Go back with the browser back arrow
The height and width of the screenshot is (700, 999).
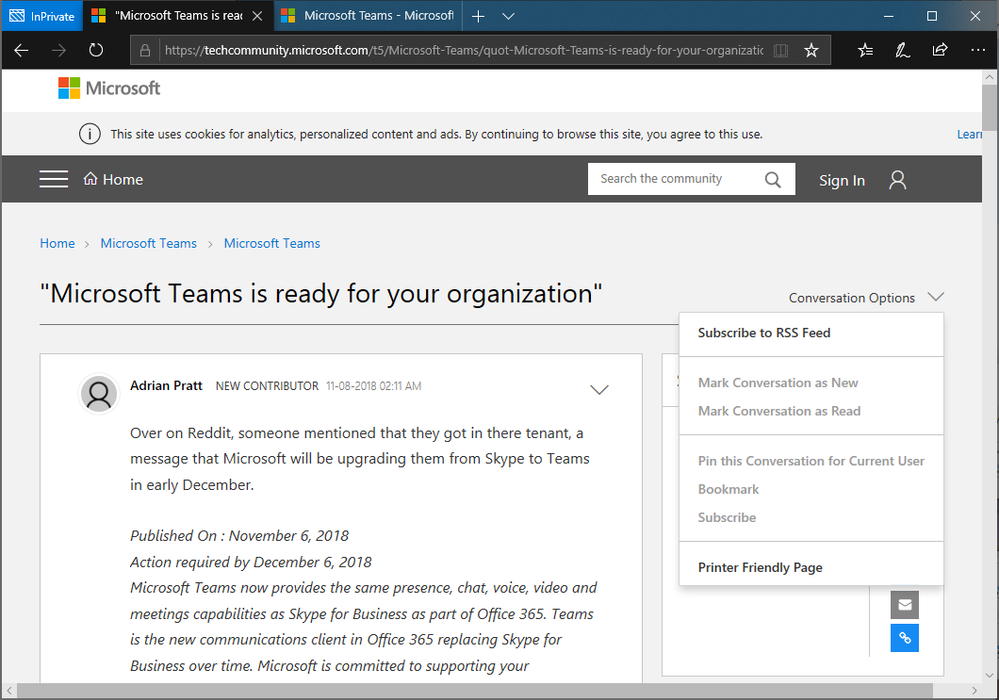pos(21,50)
